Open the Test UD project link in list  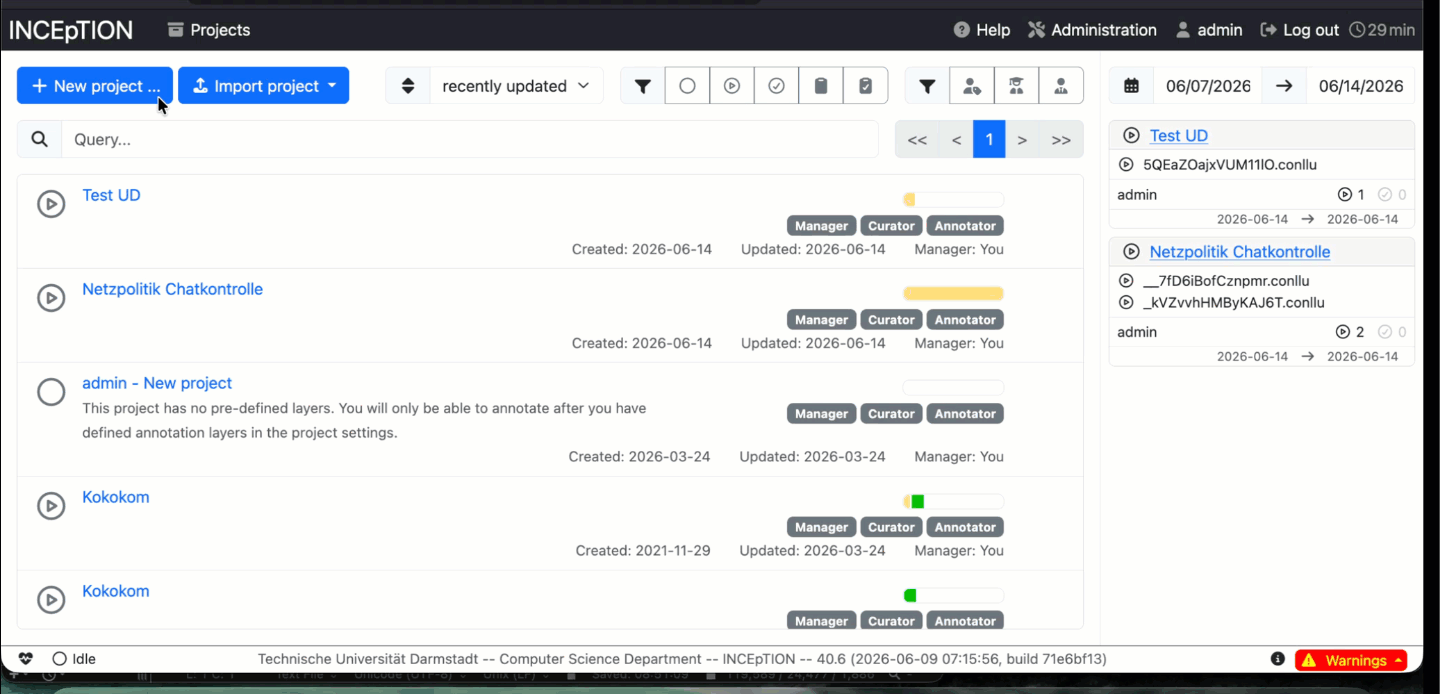[111, 195]
